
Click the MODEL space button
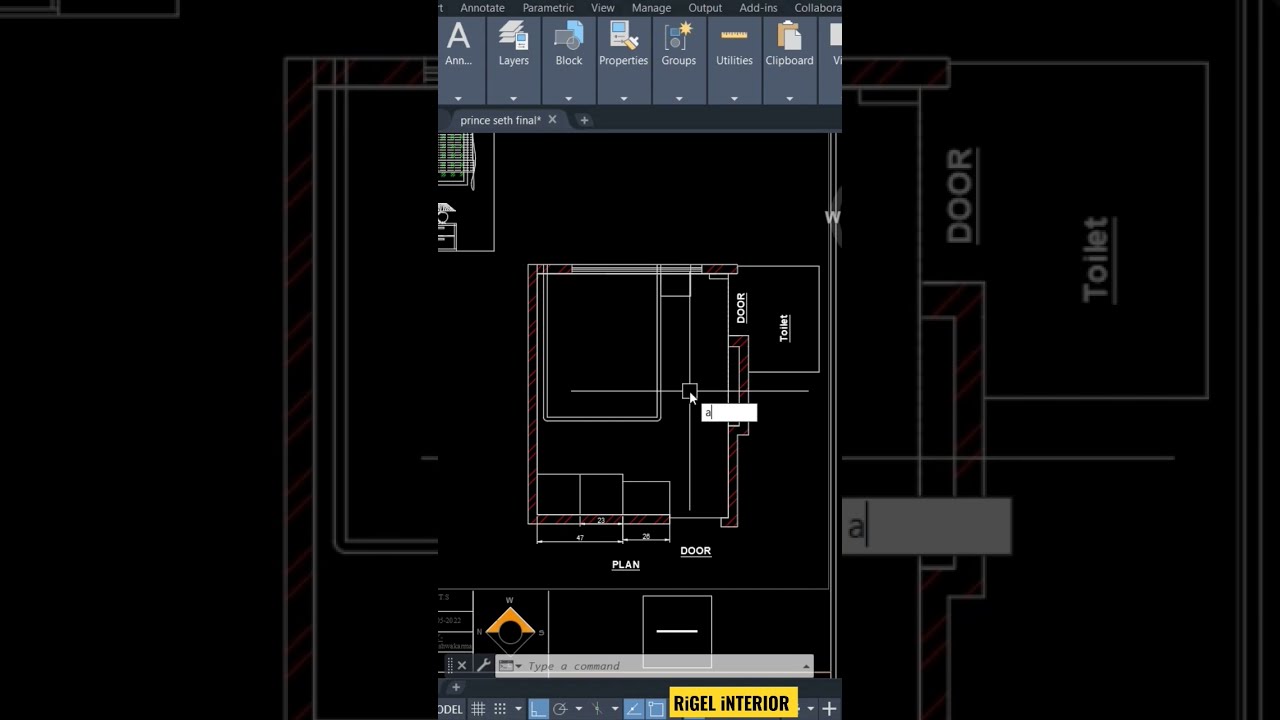451,709
